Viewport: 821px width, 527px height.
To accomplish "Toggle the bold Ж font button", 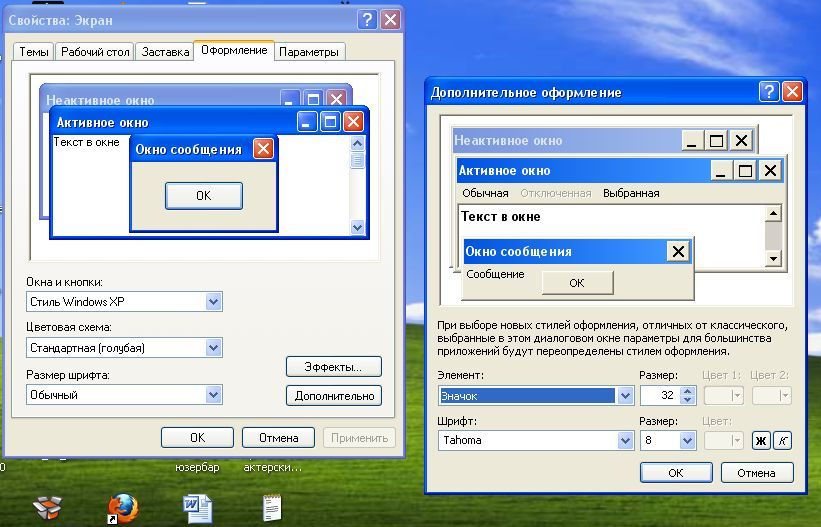I will point(761,441).
